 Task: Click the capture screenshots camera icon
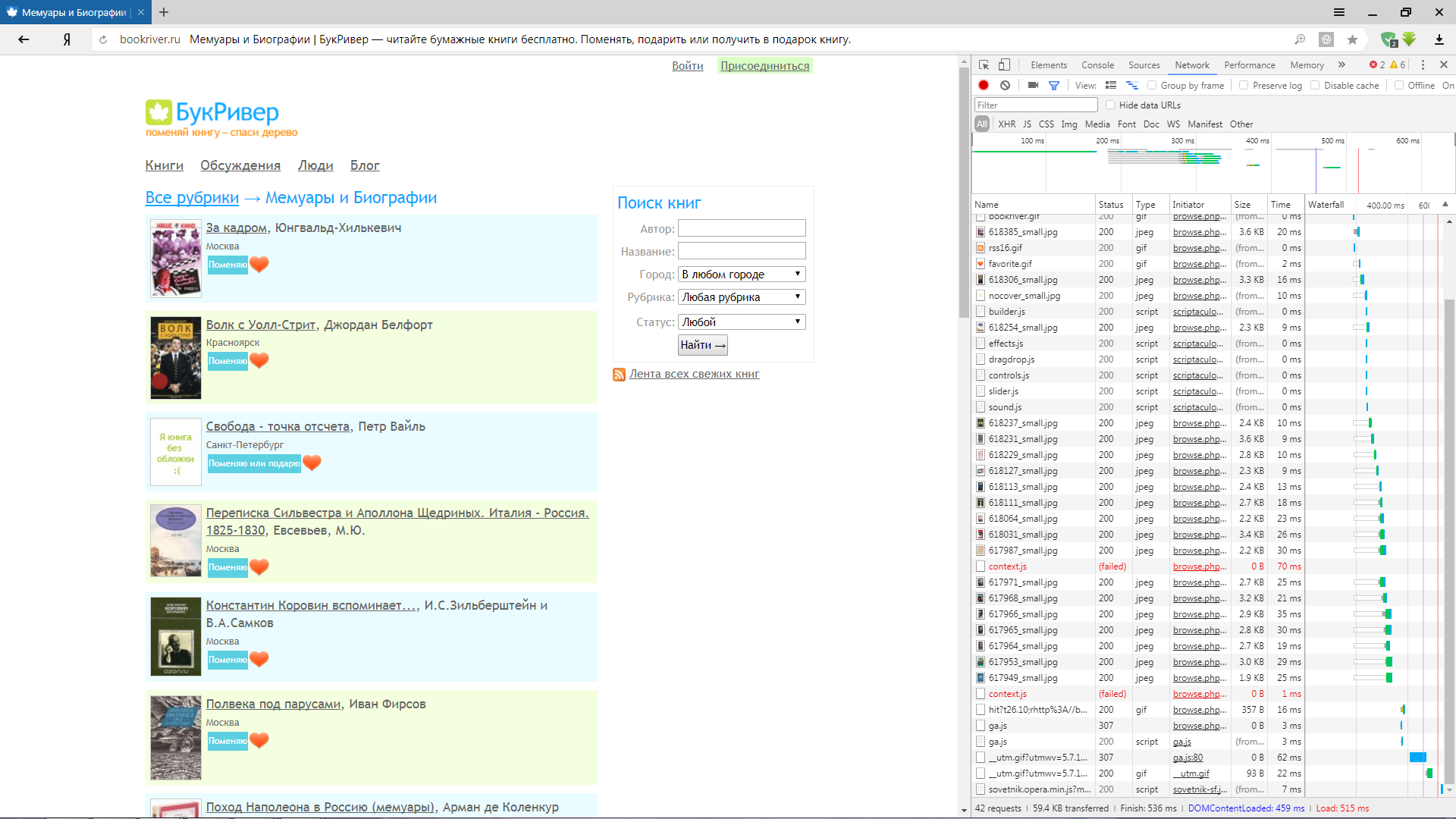click(x=1033, y=86)
